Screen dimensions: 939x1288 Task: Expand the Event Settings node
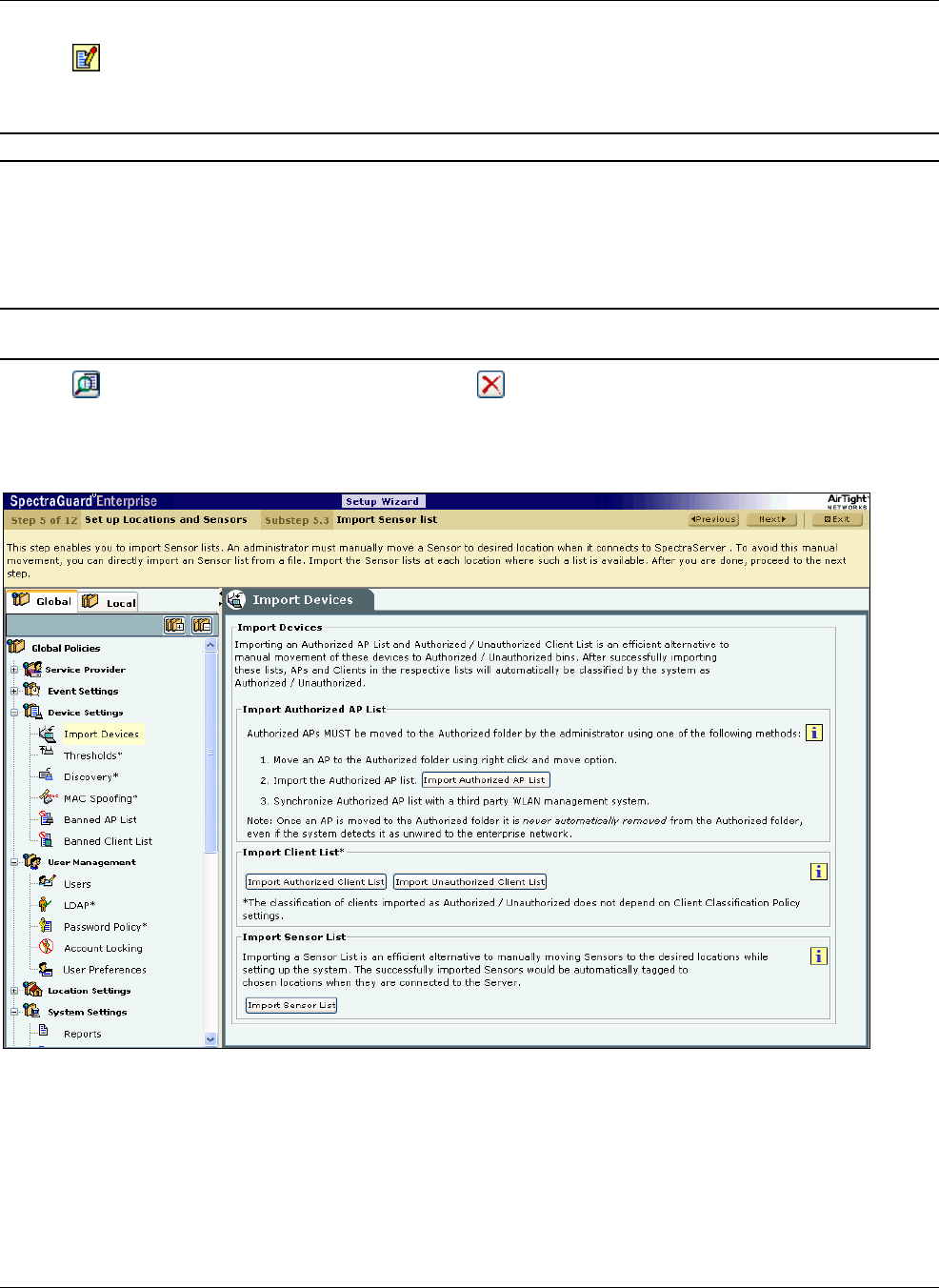pos(14,691)
